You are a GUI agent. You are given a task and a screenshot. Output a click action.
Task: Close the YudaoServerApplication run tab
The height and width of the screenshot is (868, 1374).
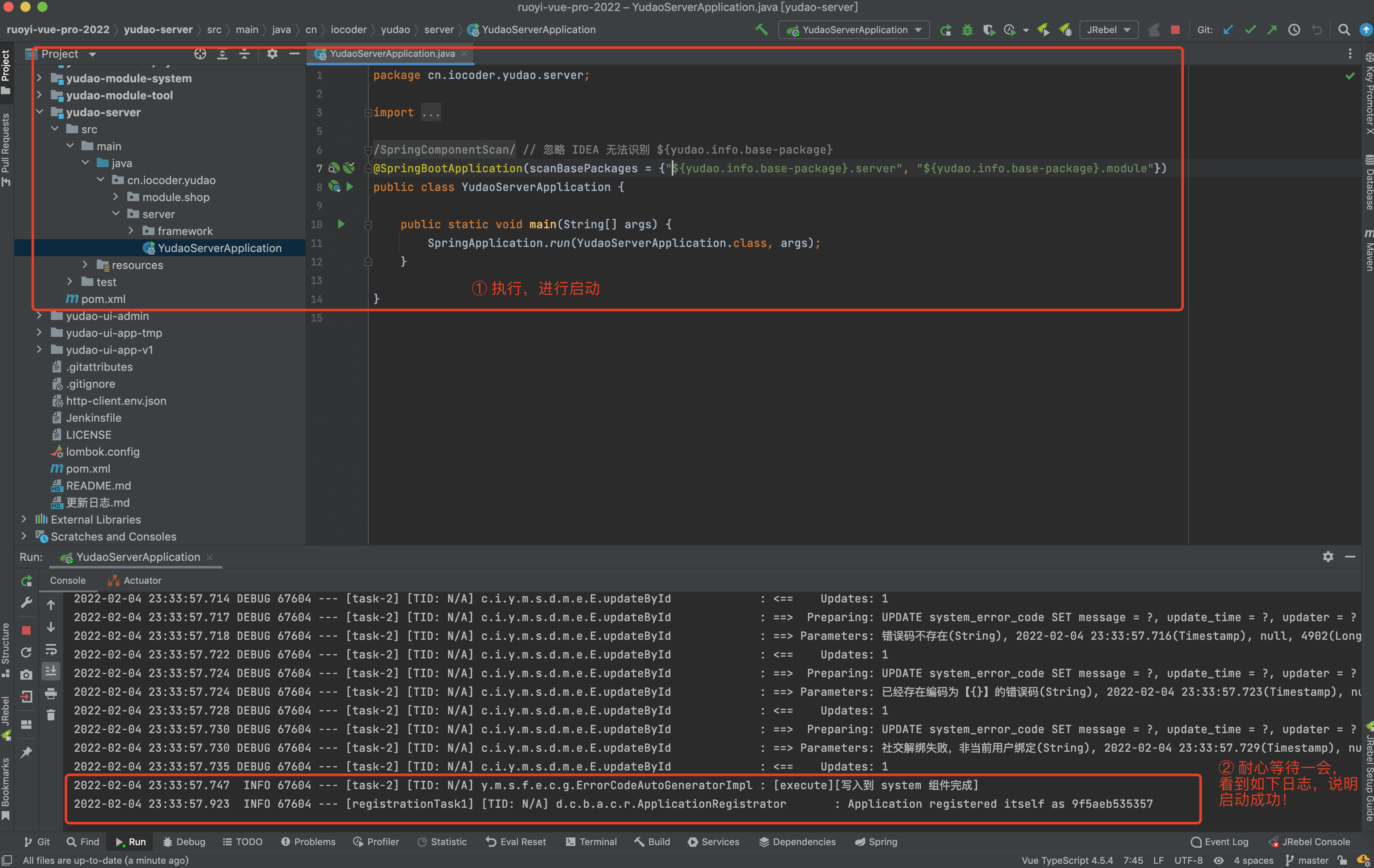(x=209, y=557)
